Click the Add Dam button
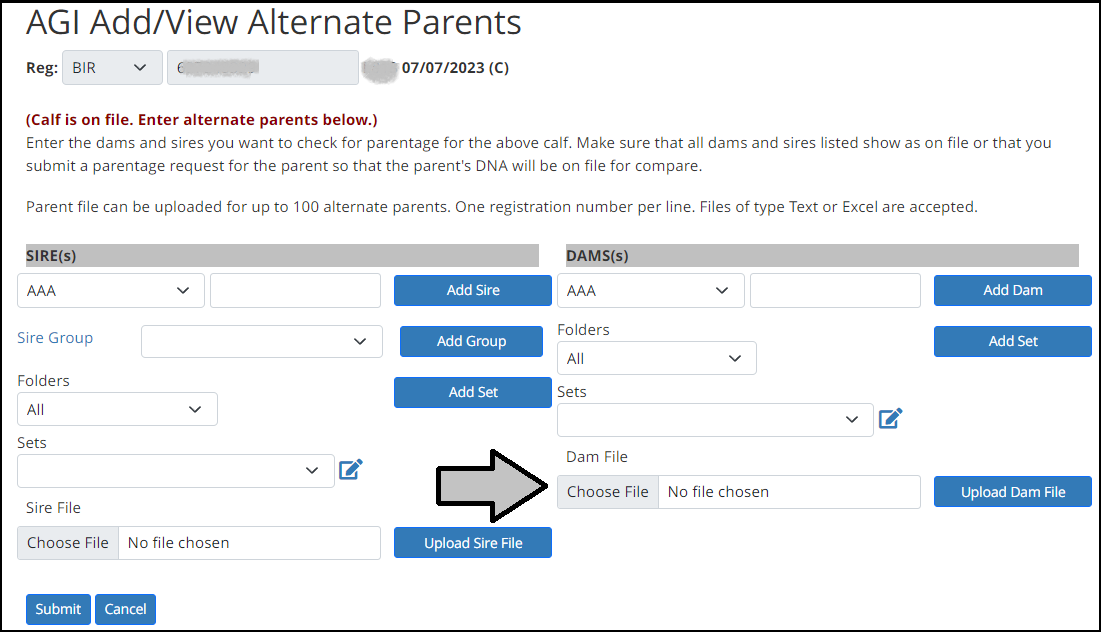This screenshot has width=1101, height=632. click(x=1013, y=290)
